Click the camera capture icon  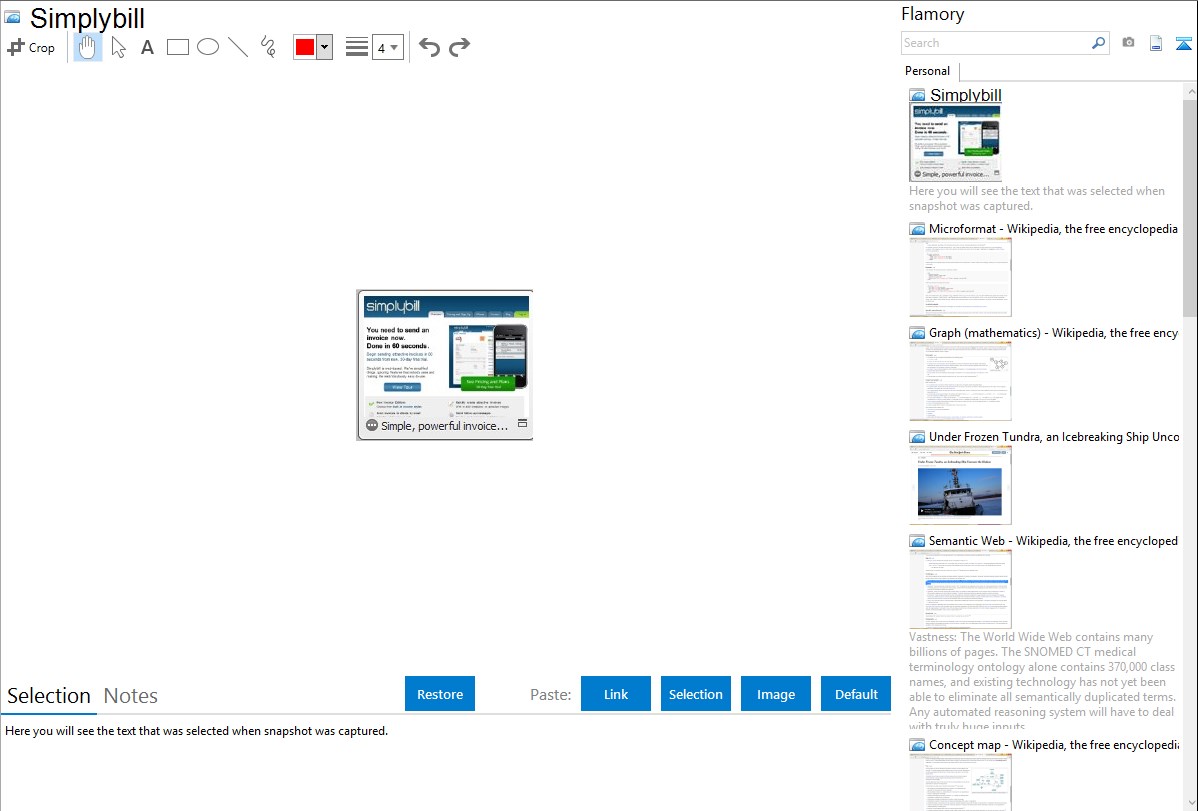coord(1128,43)
